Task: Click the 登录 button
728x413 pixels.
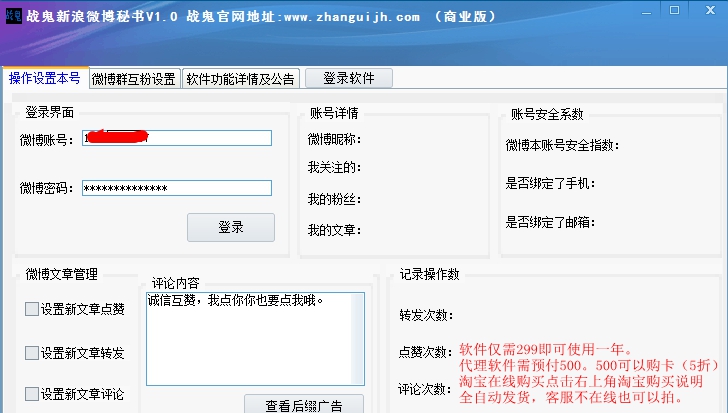Action: (230, 227)
